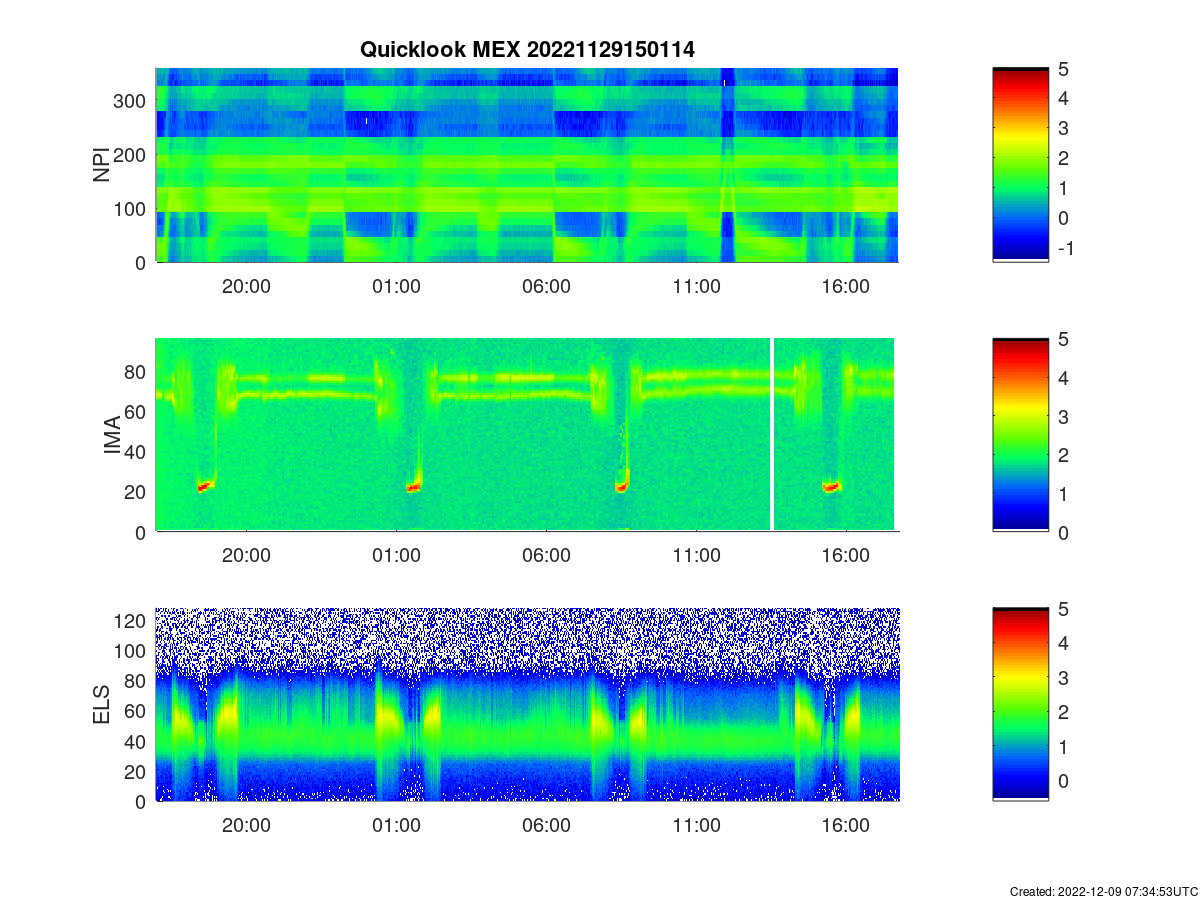Click the 01:00 tick label under the ELS plot
Viewport: 1200px width, 900px height.
(x=396, y=826)
